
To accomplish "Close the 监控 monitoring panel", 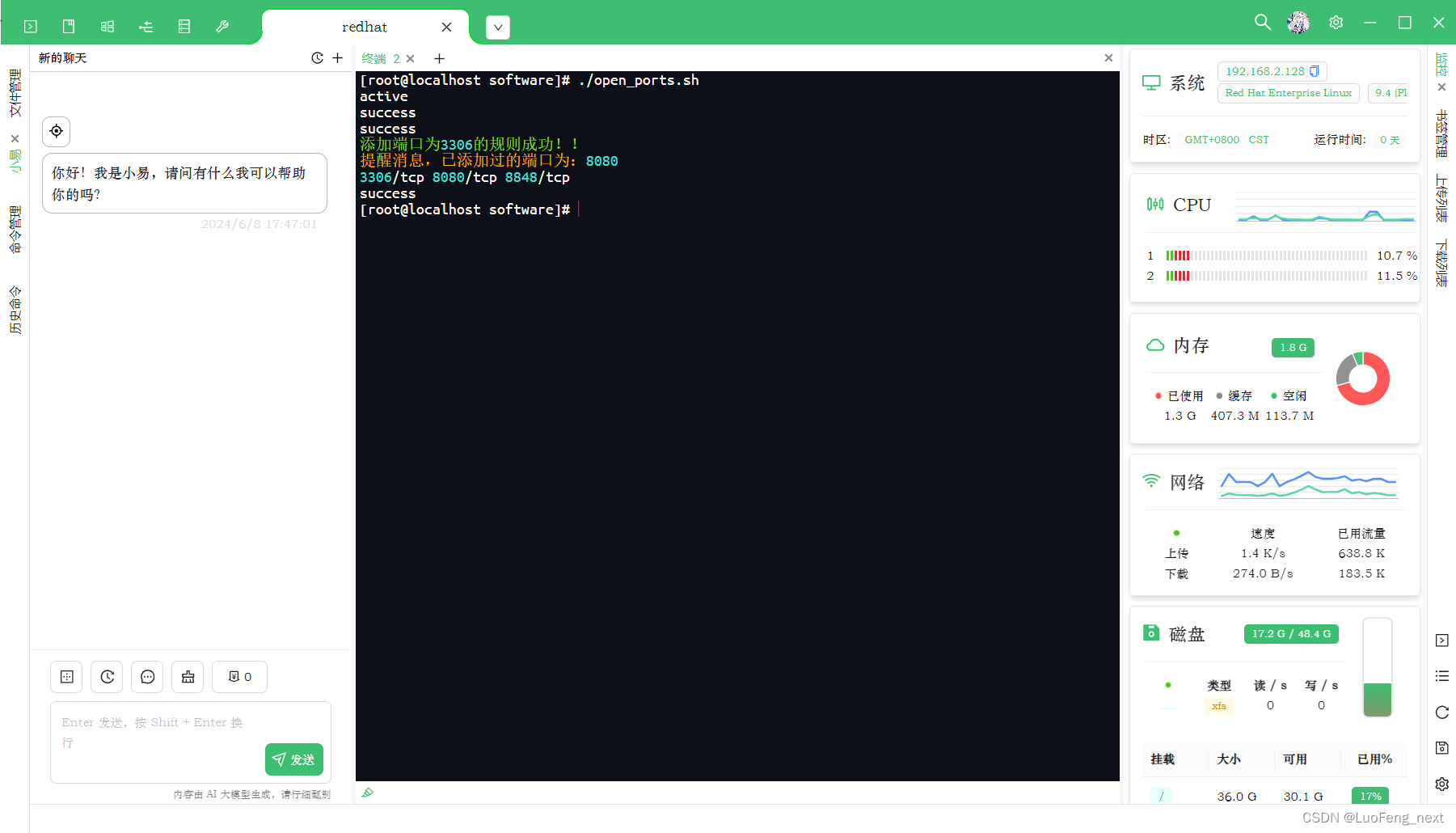I will pos(1441,87).
